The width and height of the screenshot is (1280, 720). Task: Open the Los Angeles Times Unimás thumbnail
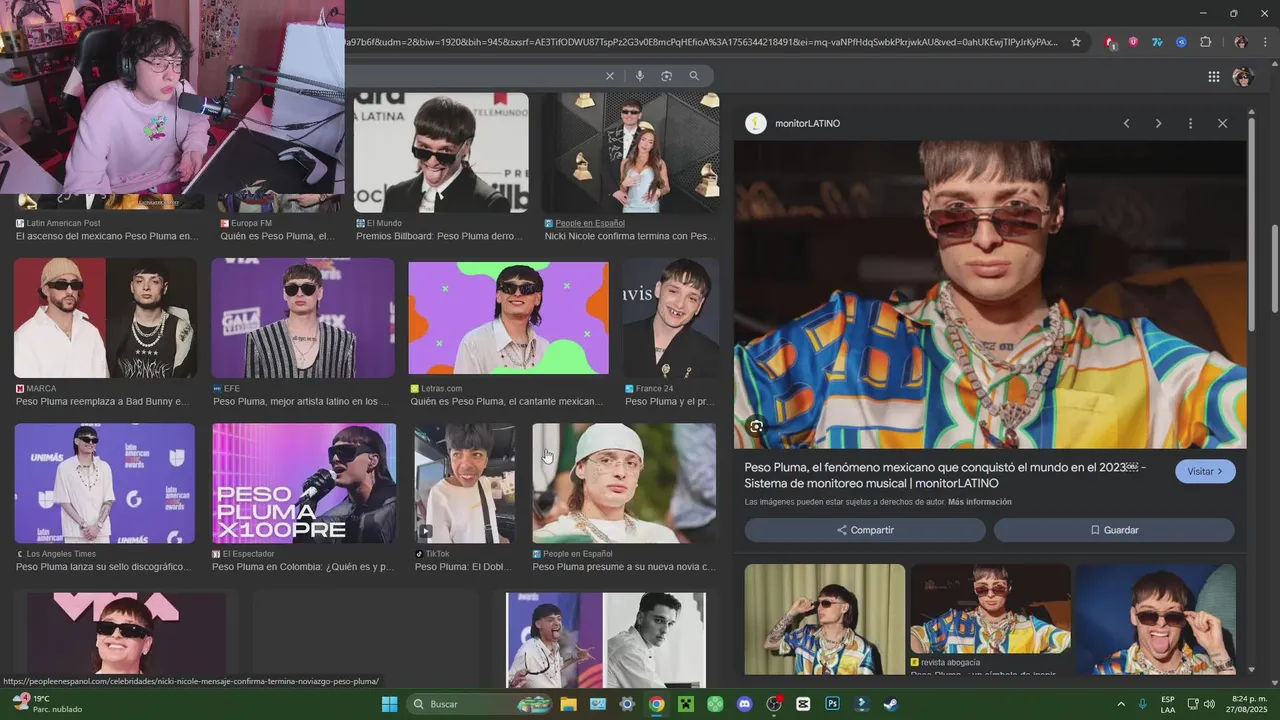click(104, 483)
